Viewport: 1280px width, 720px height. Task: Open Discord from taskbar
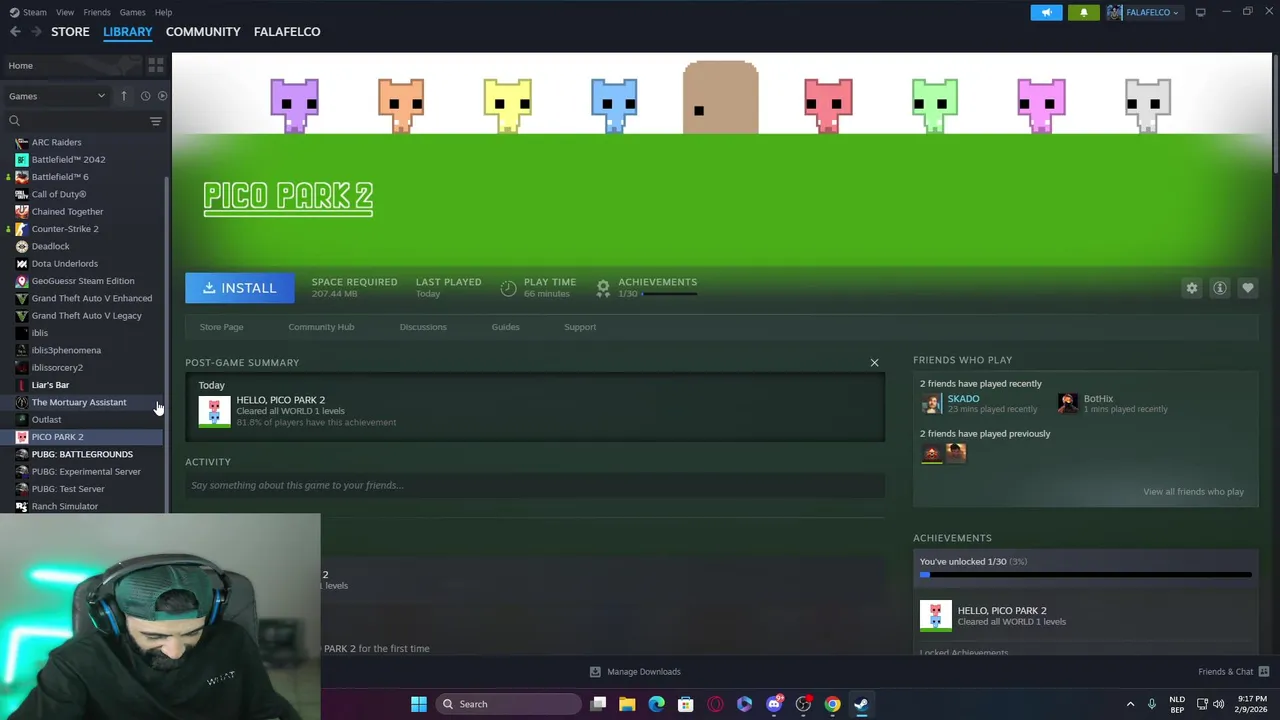[774, 704]
